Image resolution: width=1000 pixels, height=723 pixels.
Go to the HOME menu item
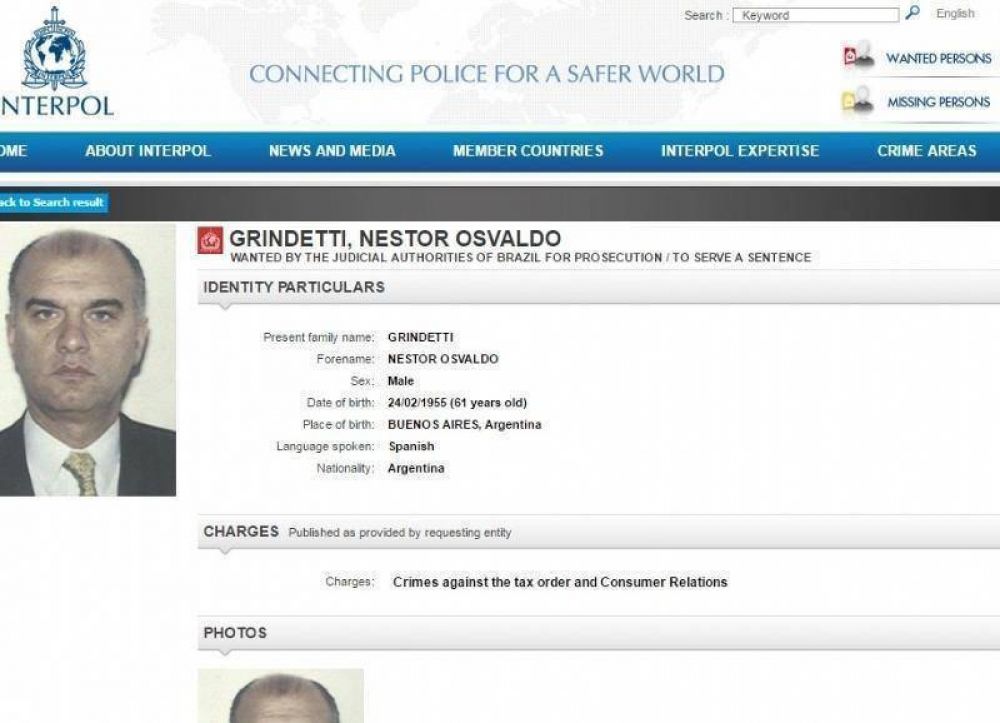click(13, 151)
